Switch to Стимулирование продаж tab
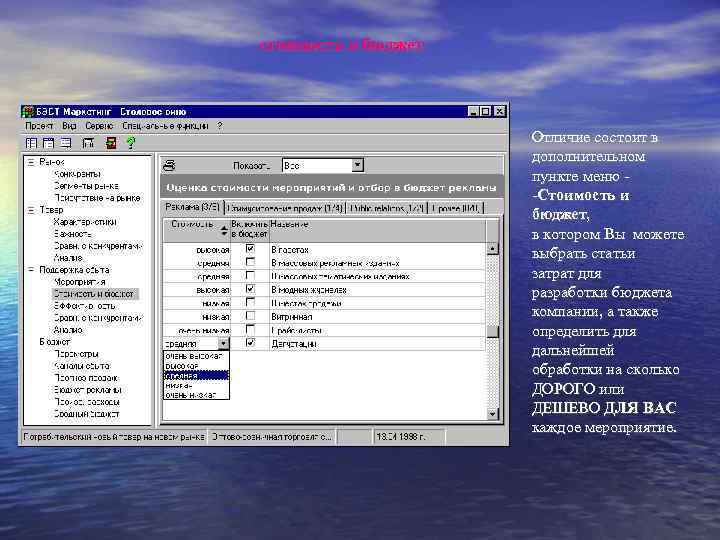 [x=285, y=208]
